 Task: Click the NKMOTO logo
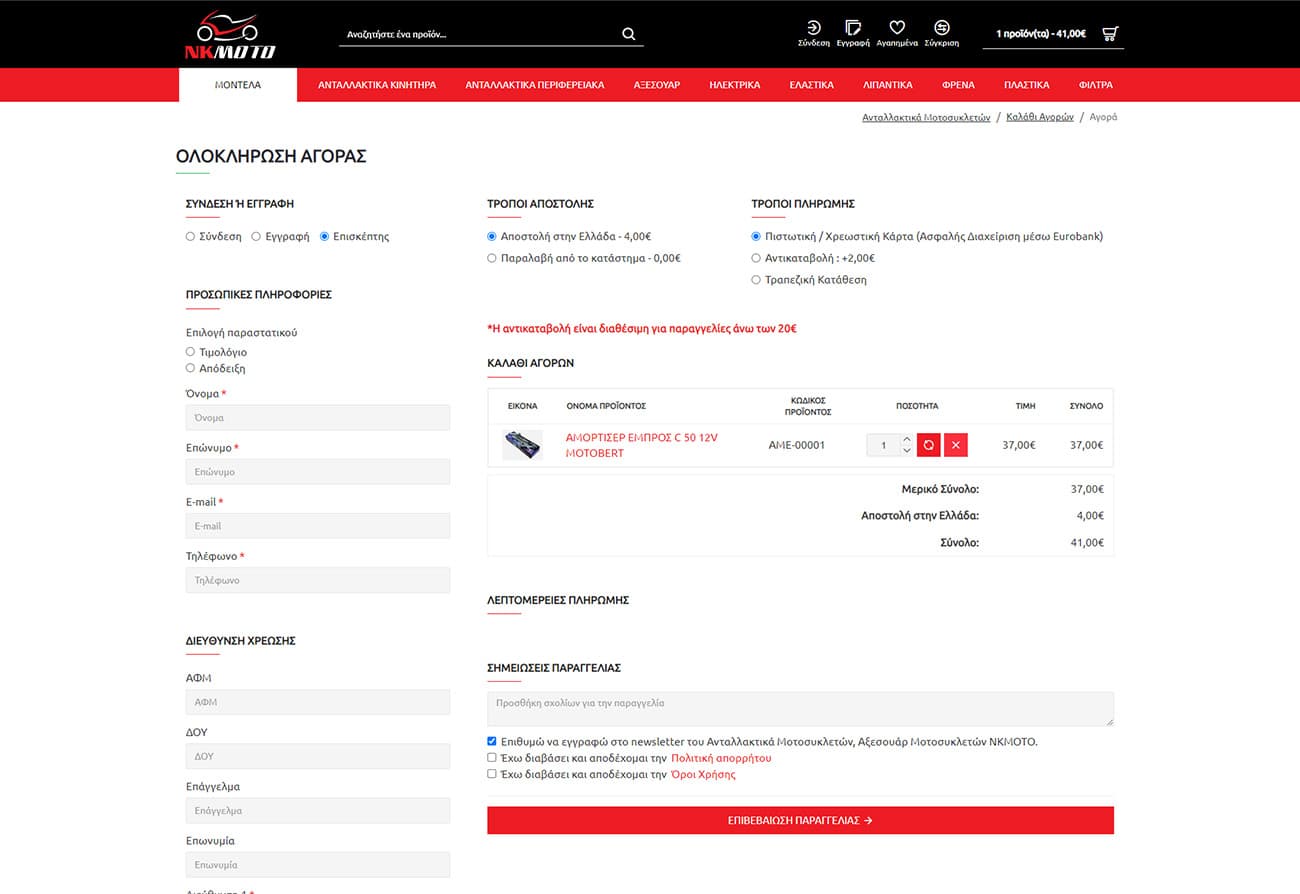tap(229, 35)
